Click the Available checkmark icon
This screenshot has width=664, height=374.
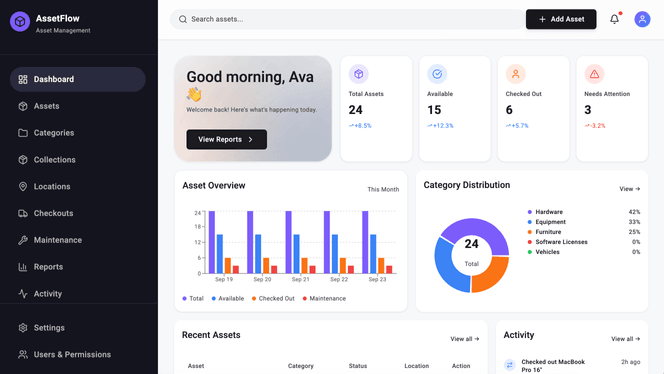pos(437,74)
